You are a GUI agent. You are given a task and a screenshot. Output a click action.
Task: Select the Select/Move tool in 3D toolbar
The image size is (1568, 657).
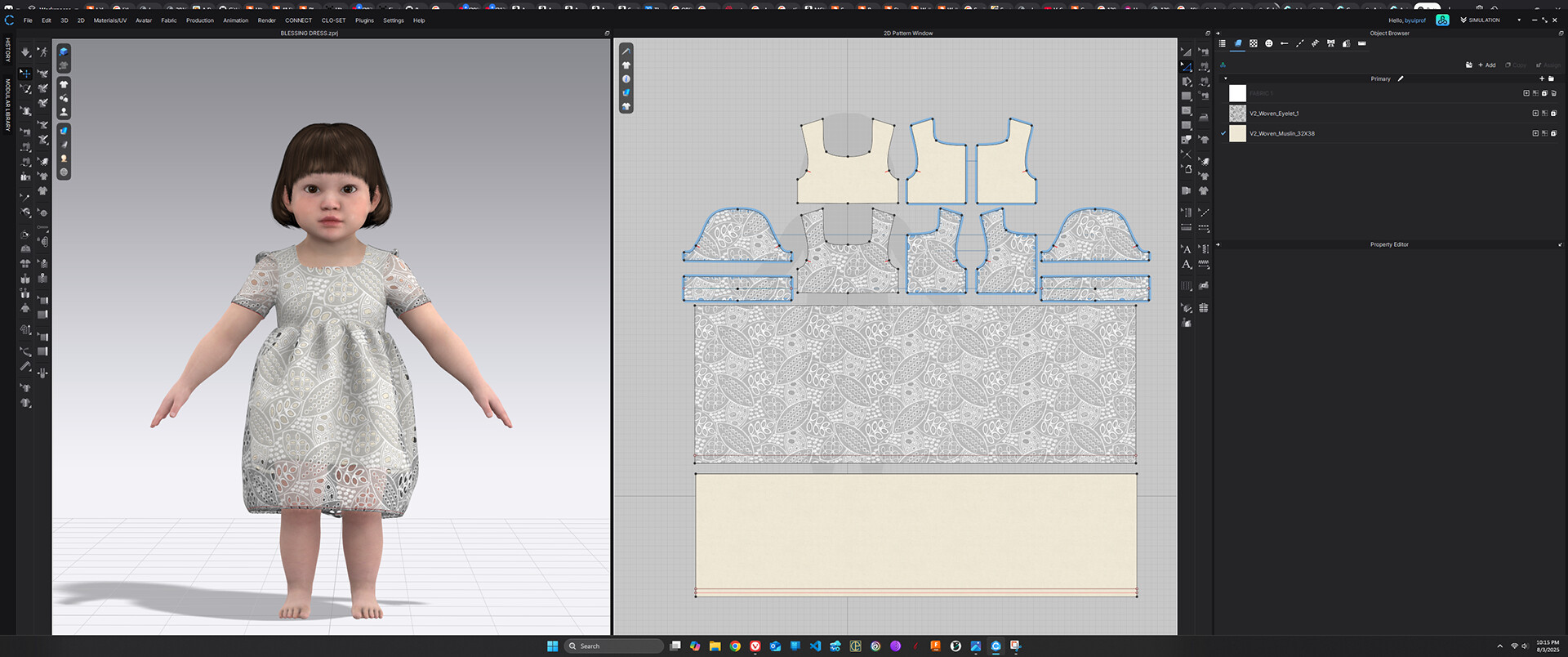(x=25, y=74)
